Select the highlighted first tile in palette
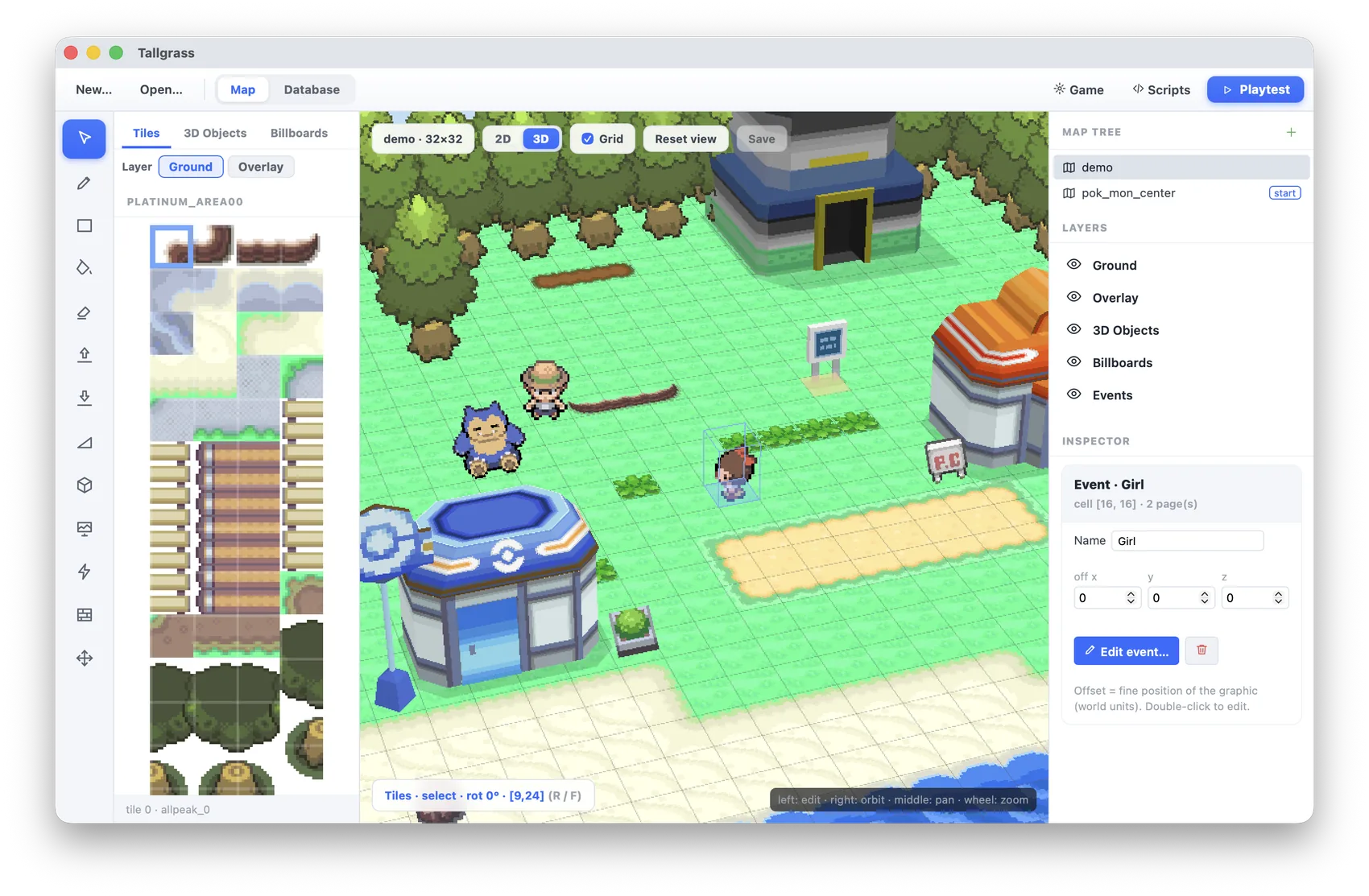 pyautogui.click(x=172, y=246)
